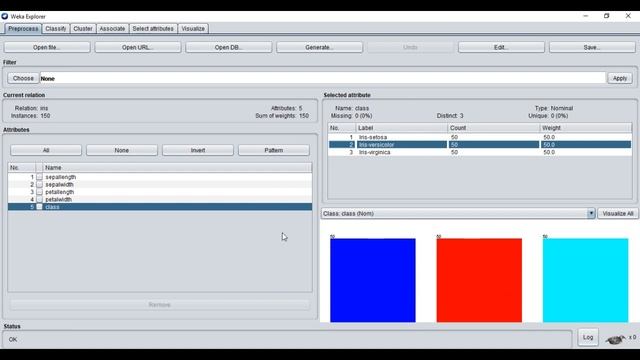Open the Select attributes tab
This screenshot has height=360, width=640.
(153, 29)
